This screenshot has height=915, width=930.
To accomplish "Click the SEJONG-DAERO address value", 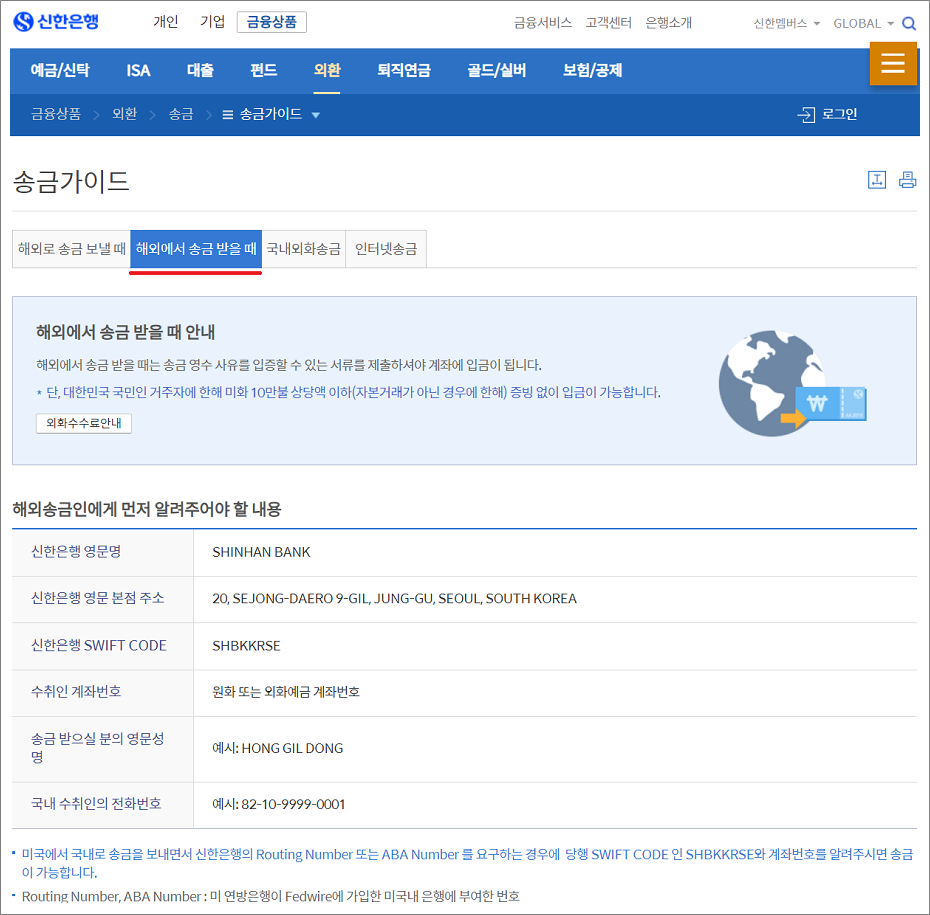I will [394, 599].
